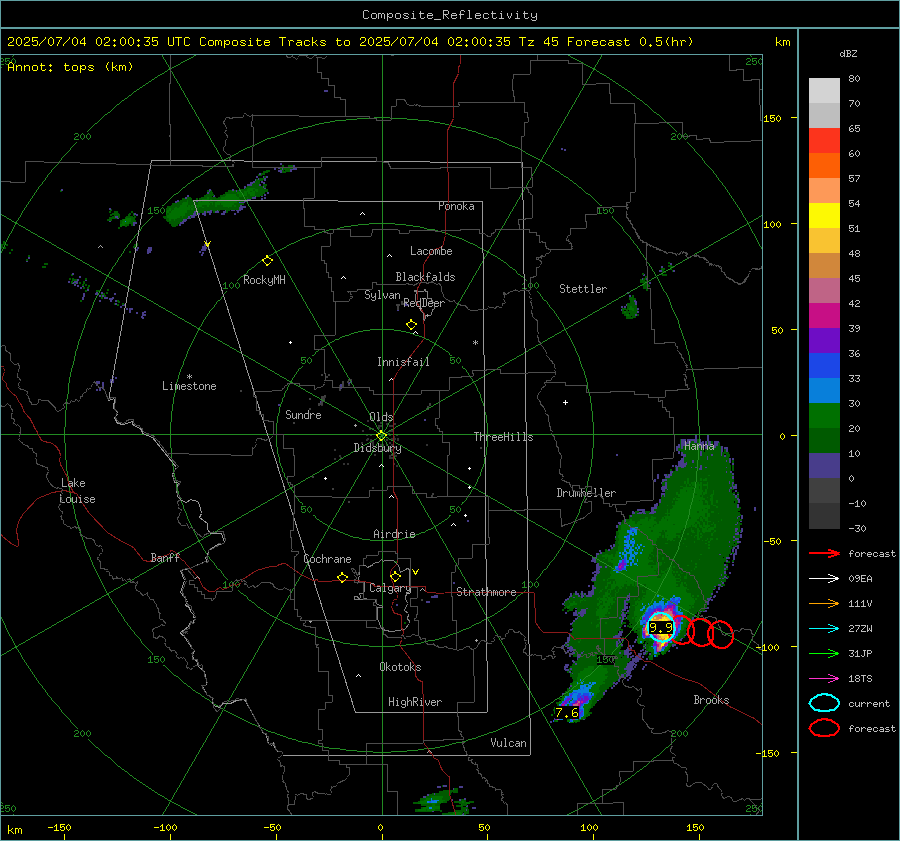Click the Lacombe town label
900x841 pixels.
pyautogui.click(x=431, y=251)
